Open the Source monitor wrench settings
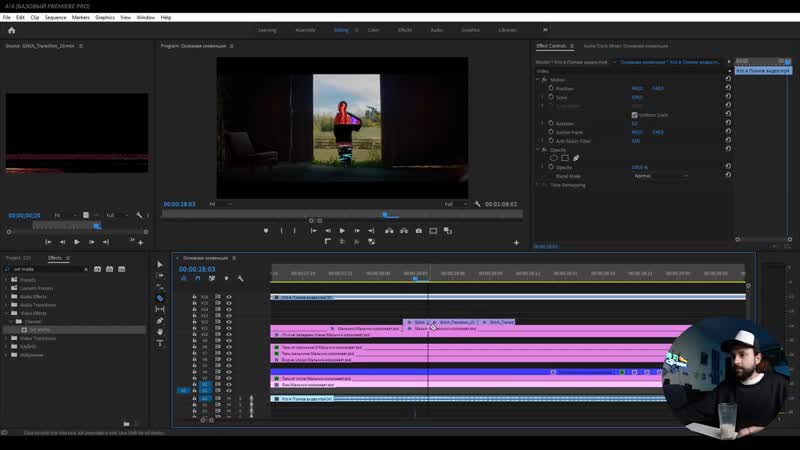The width and height of the screenshot is (800, 450). pos(139,215)
